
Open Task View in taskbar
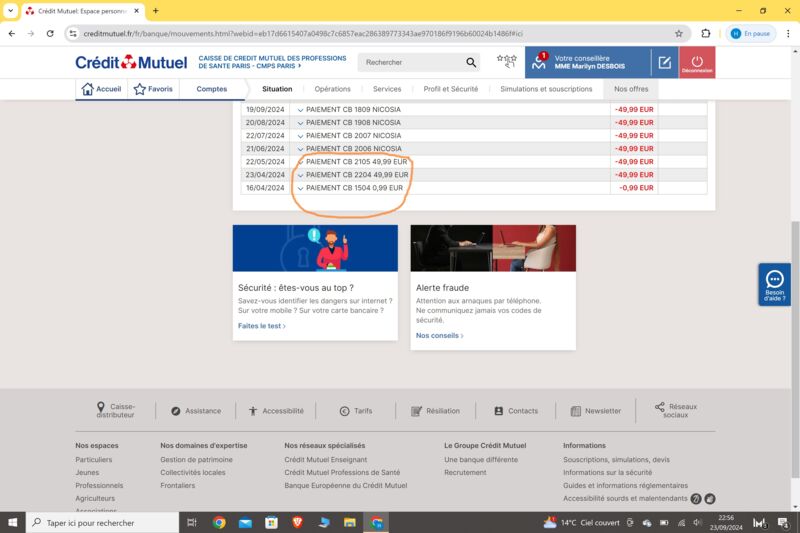click(192, 522)
